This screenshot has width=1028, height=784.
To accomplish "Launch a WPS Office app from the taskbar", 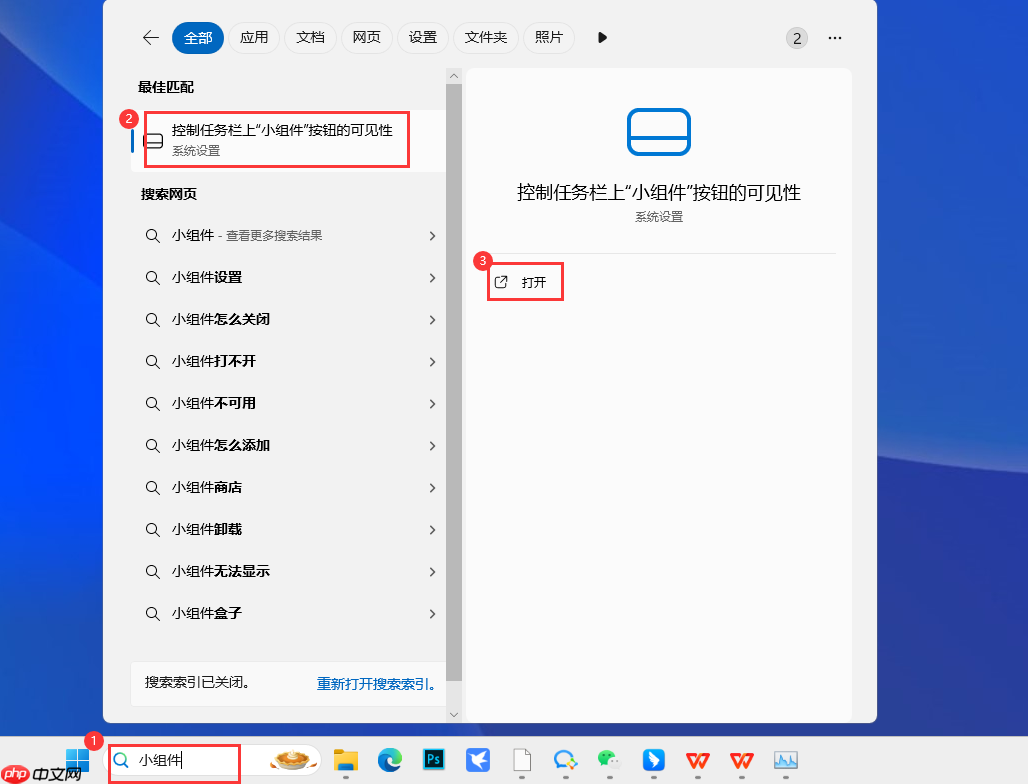I will (697, 761).
